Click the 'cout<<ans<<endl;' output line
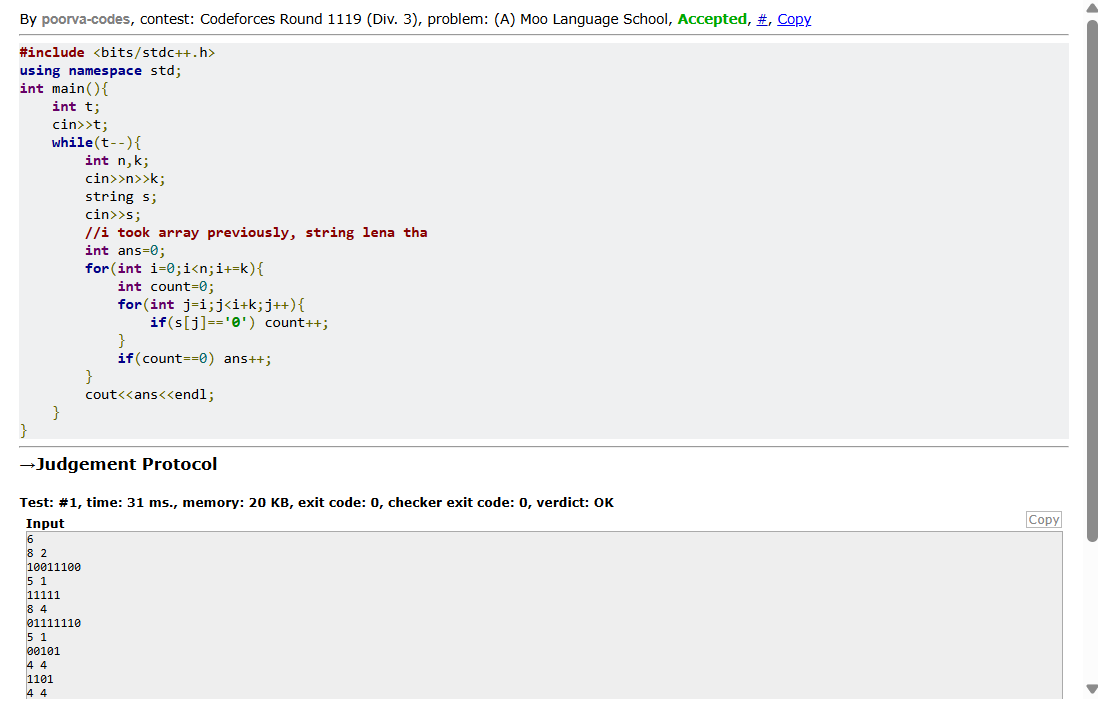 click(x=150, y=395)
